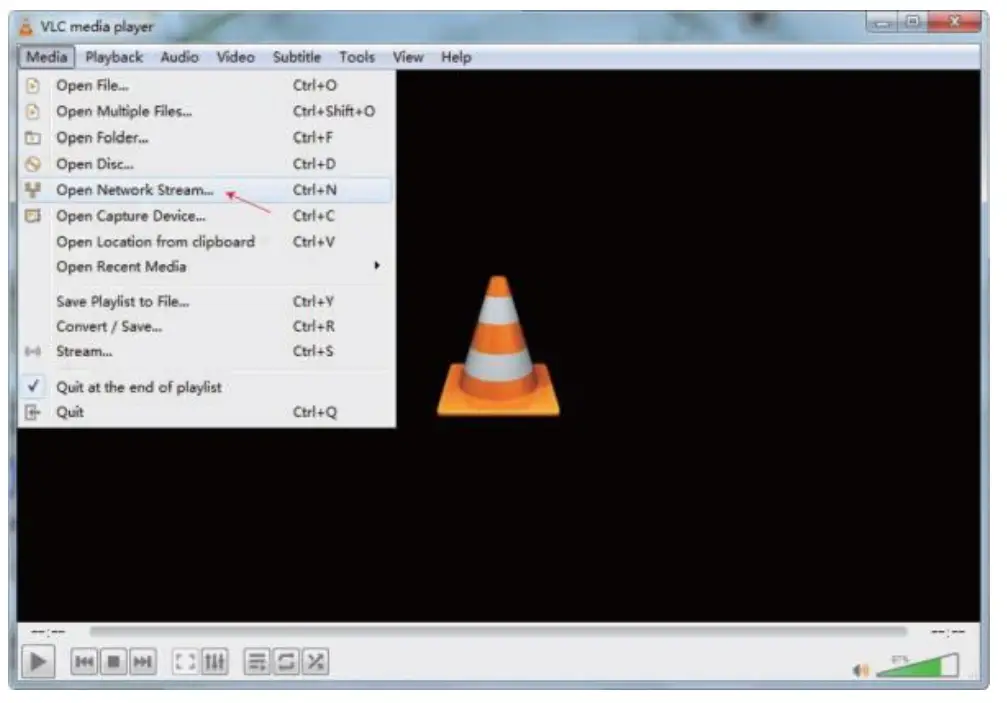Toggle shuffle random button
The width and height of the screenshot is (1007, 703).
coord(316,662)
